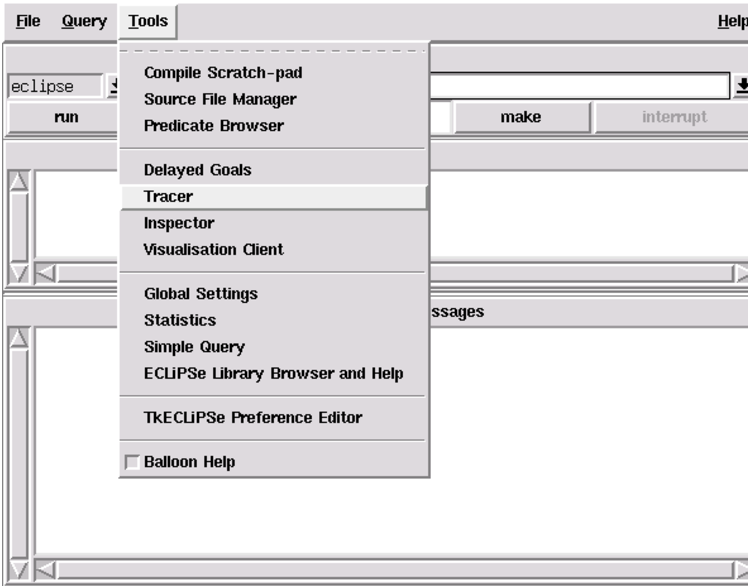Screen dimensions: 750x588
Task: Open the File menu
Action: (x=28, y=21)
